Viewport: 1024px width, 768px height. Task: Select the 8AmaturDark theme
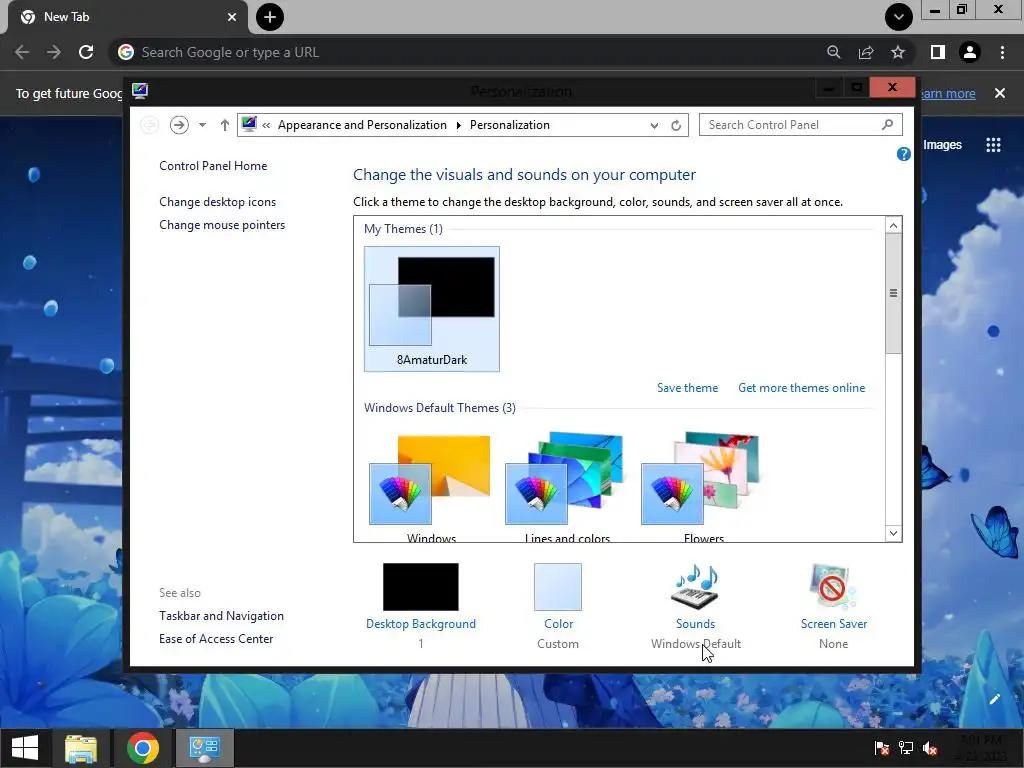[x=432, y=309]
